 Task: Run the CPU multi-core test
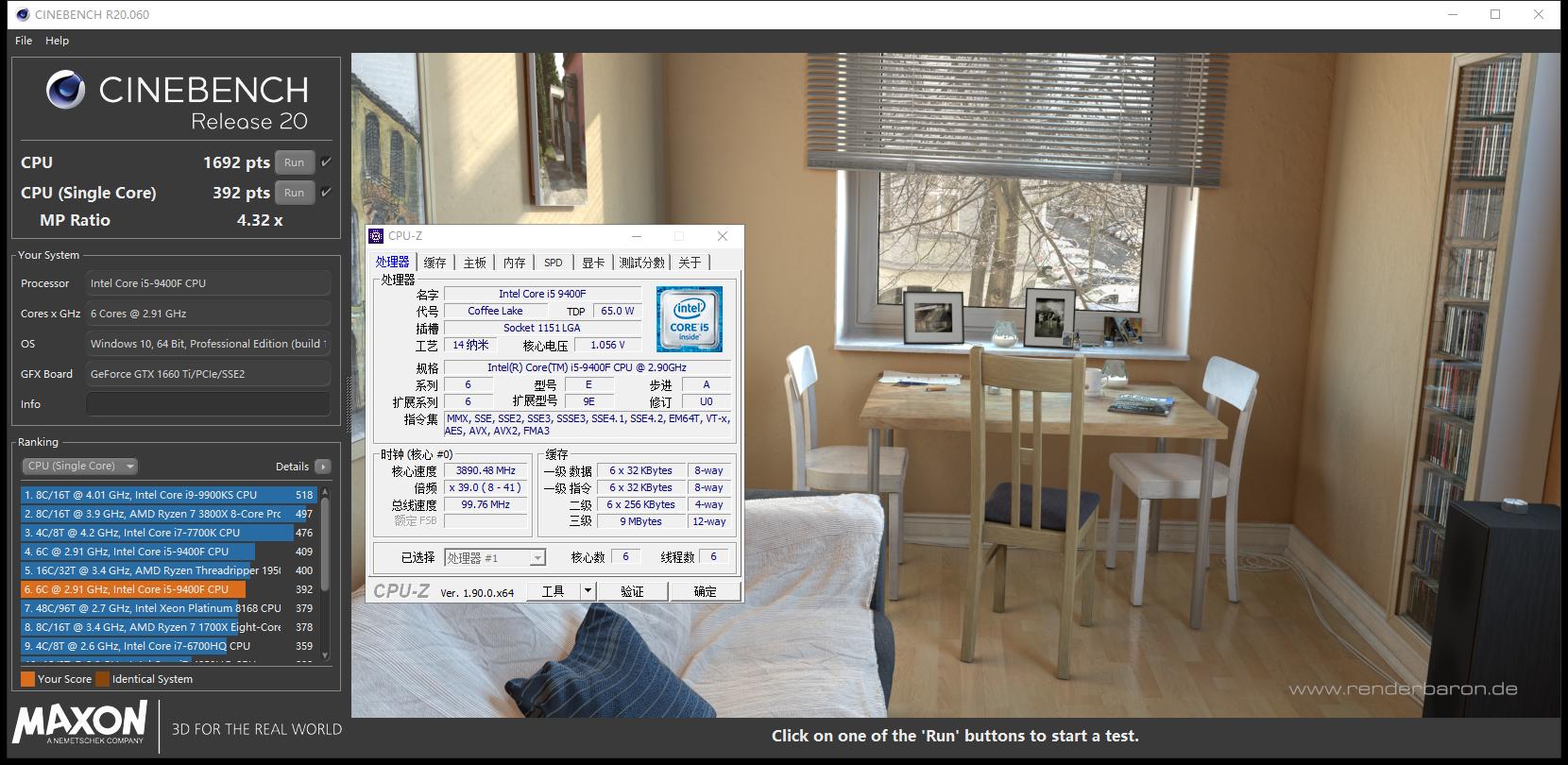click(x=295, y=162)
